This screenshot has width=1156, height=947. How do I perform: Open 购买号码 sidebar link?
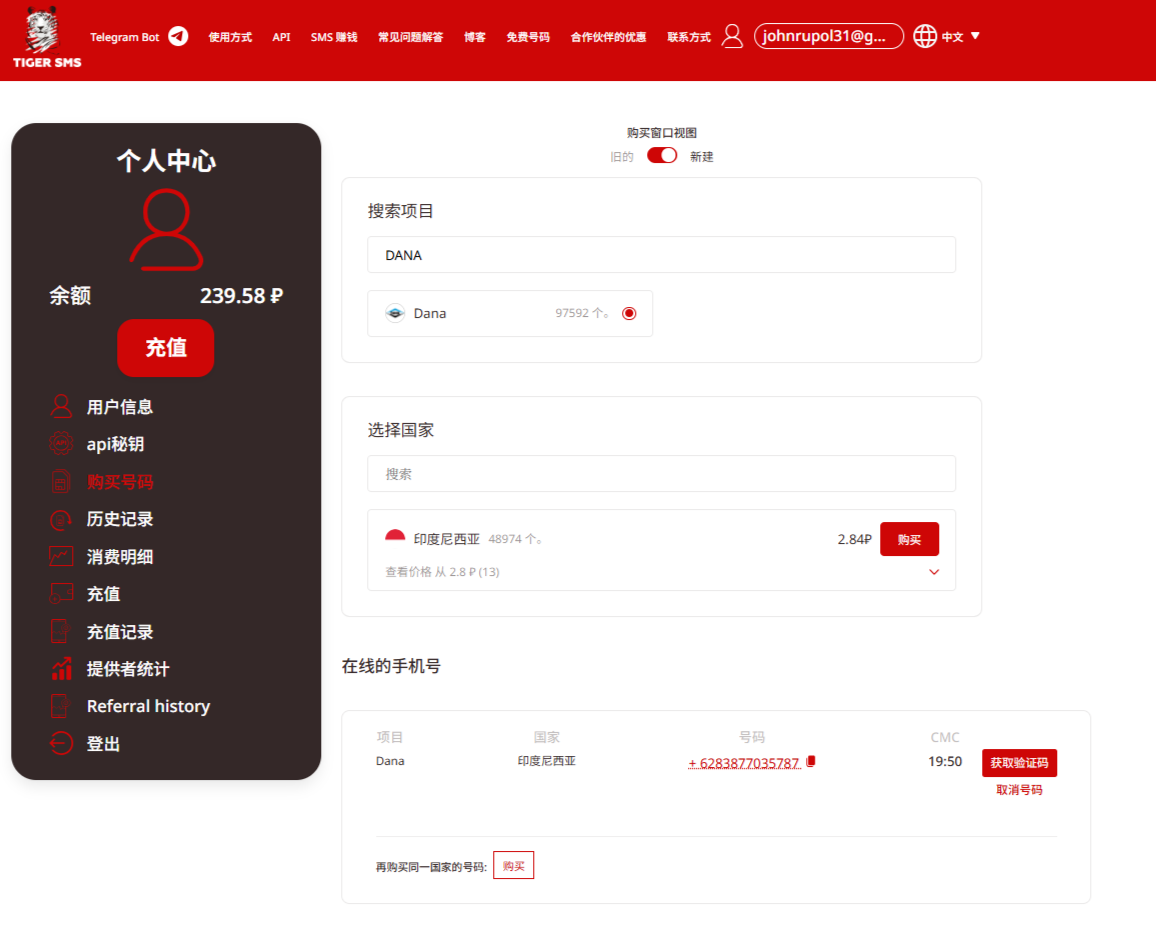tap(119, 482)
